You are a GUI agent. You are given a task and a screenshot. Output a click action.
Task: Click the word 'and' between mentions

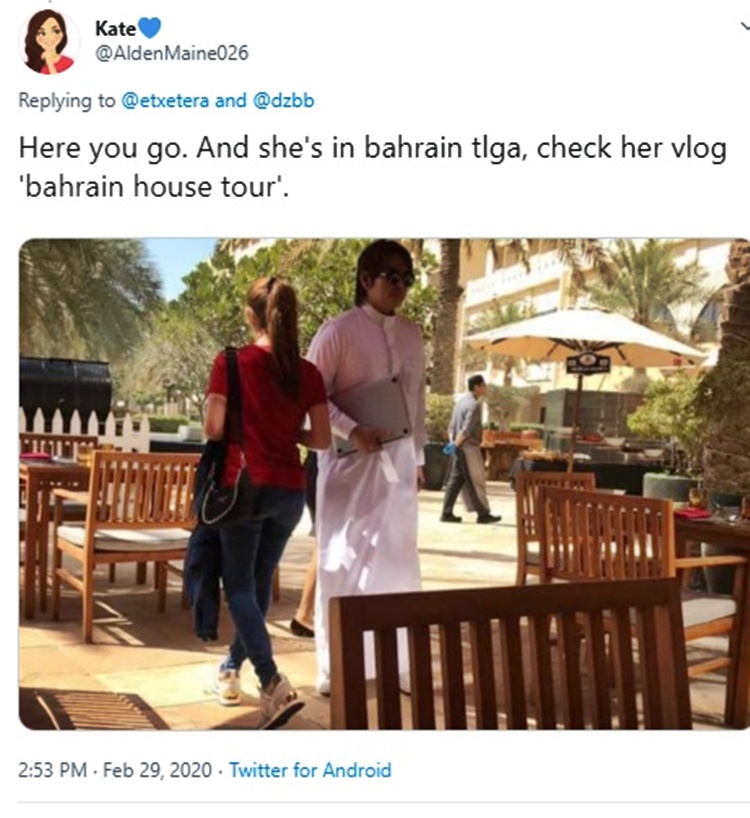[231, 100]
